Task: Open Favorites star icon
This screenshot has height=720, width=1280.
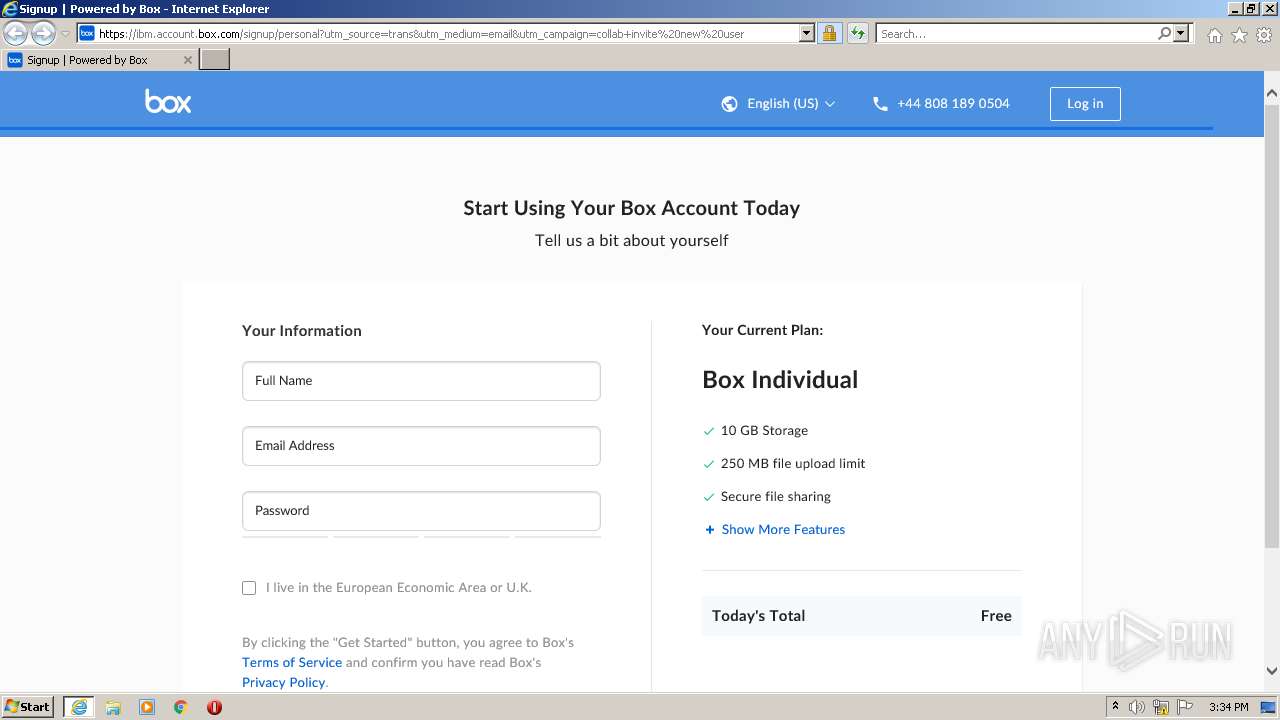Action: point(1240,35)
